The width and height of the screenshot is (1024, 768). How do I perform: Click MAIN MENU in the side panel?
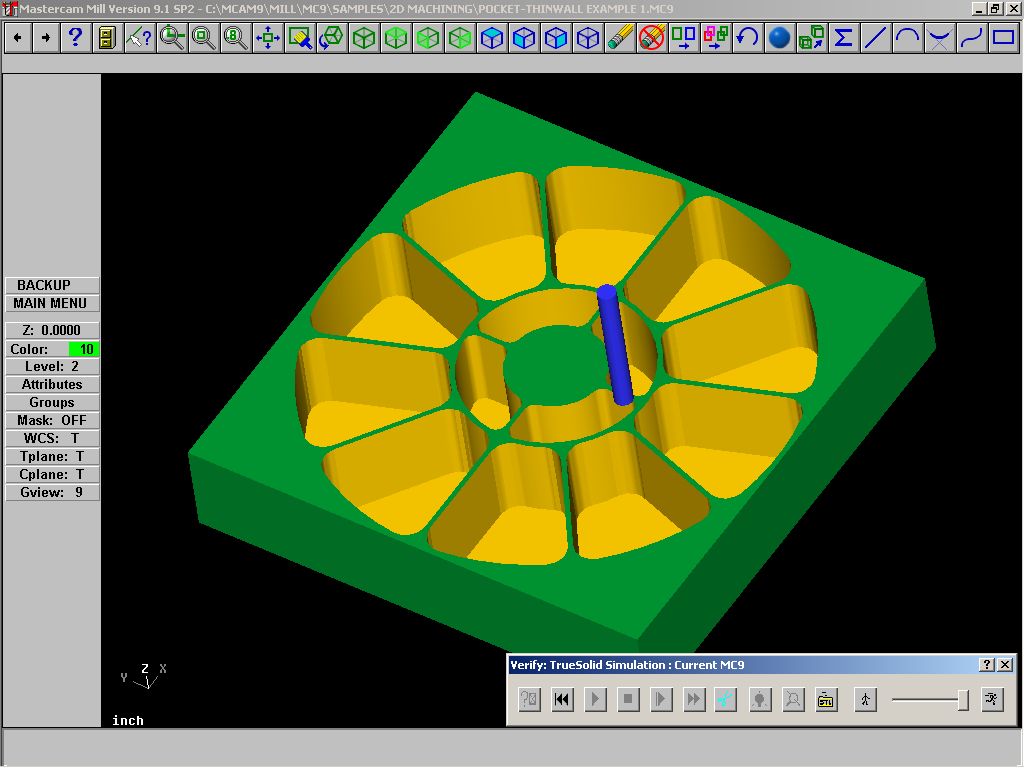[x=52, y=303]
